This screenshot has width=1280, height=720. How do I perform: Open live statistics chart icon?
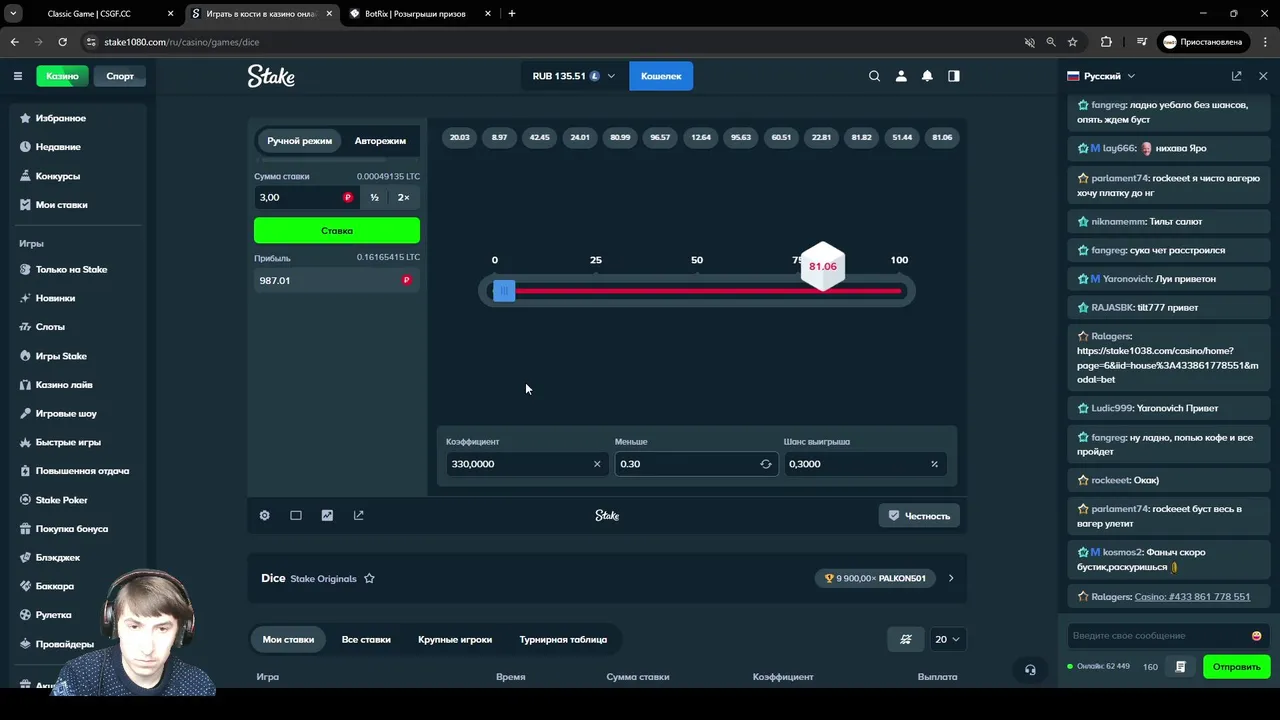327,515
